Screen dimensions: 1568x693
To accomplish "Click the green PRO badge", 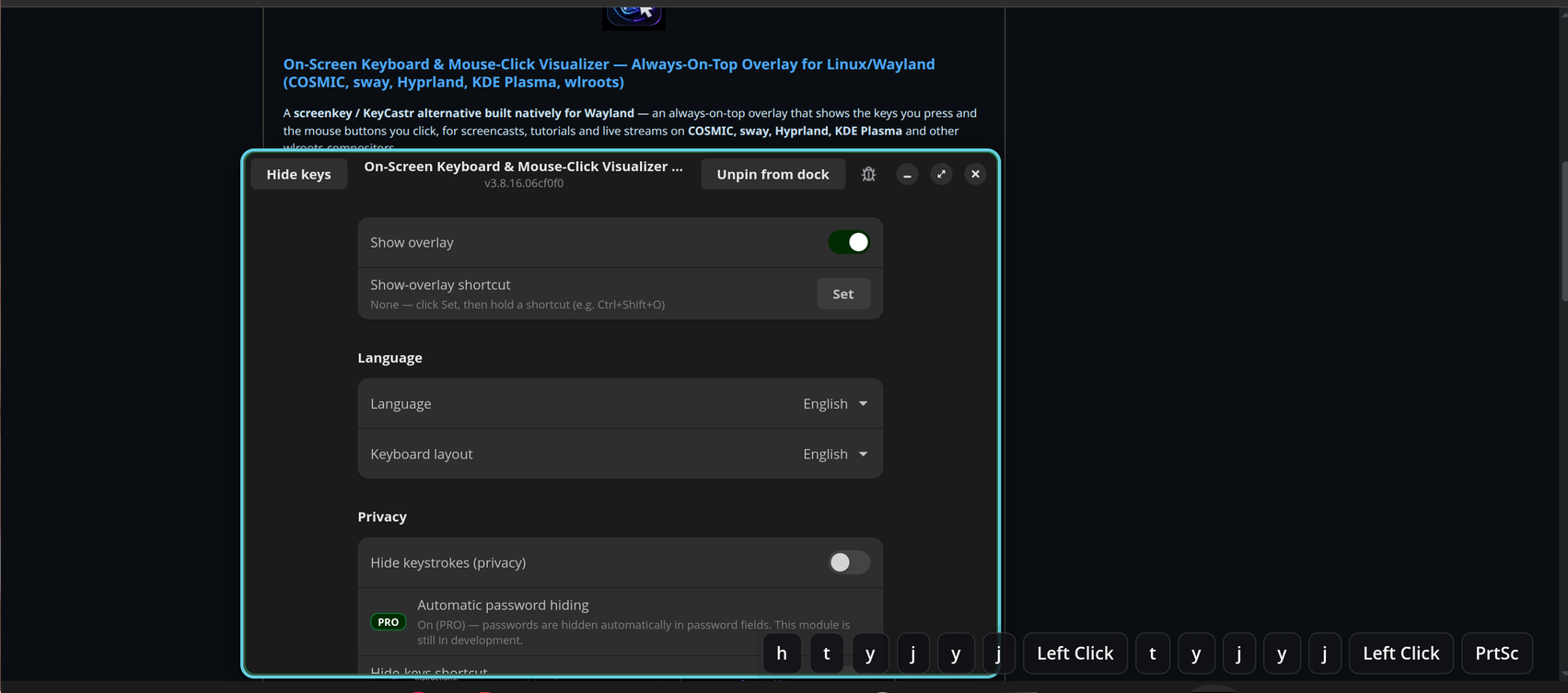I will coord(389,622).
